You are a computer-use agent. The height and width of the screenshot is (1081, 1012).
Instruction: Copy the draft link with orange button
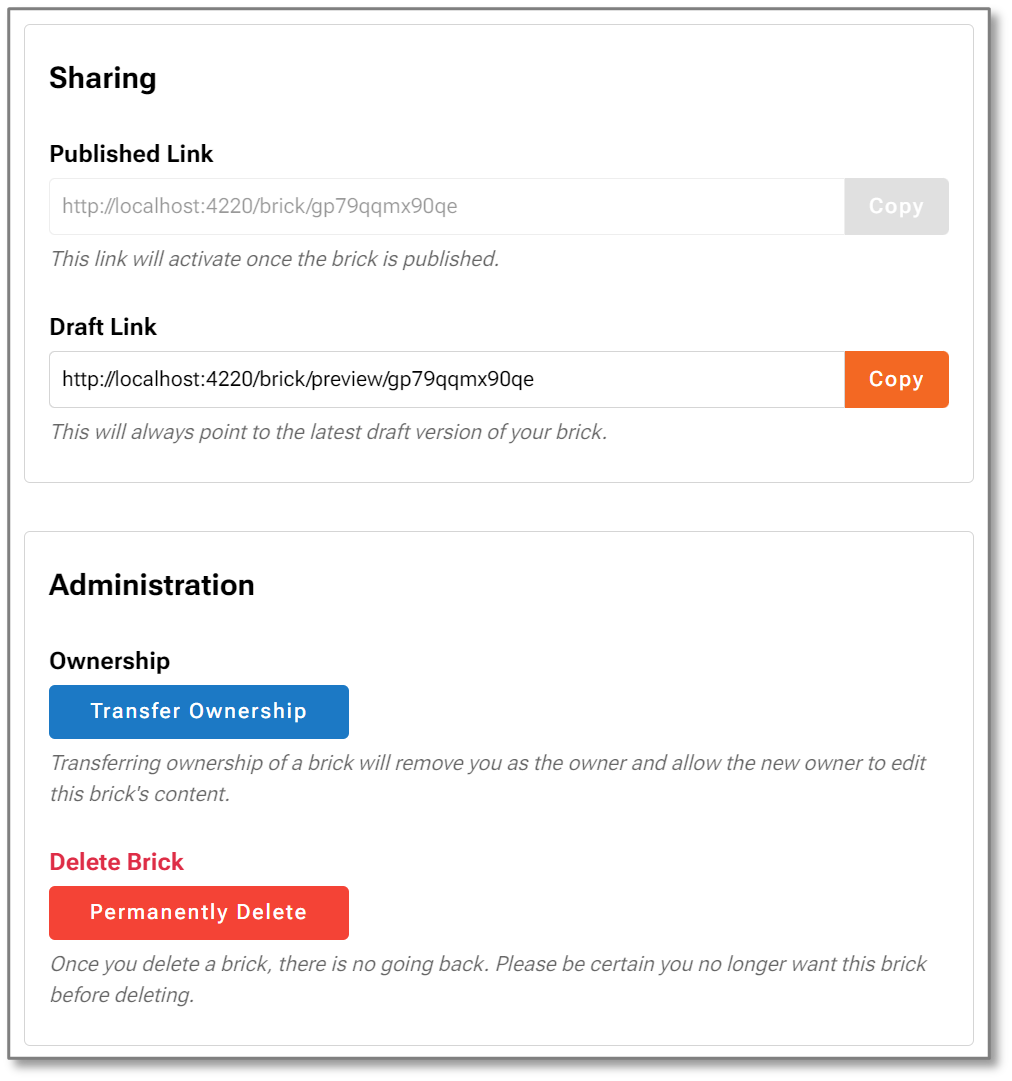[x=896, y=379]
